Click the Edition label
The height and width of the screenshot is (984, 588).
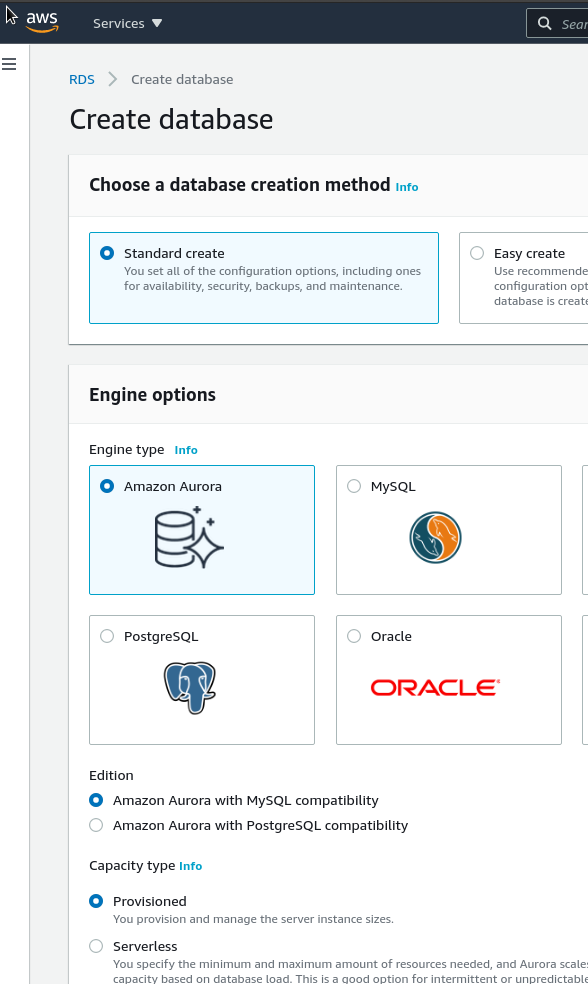[x=111, y=775]
